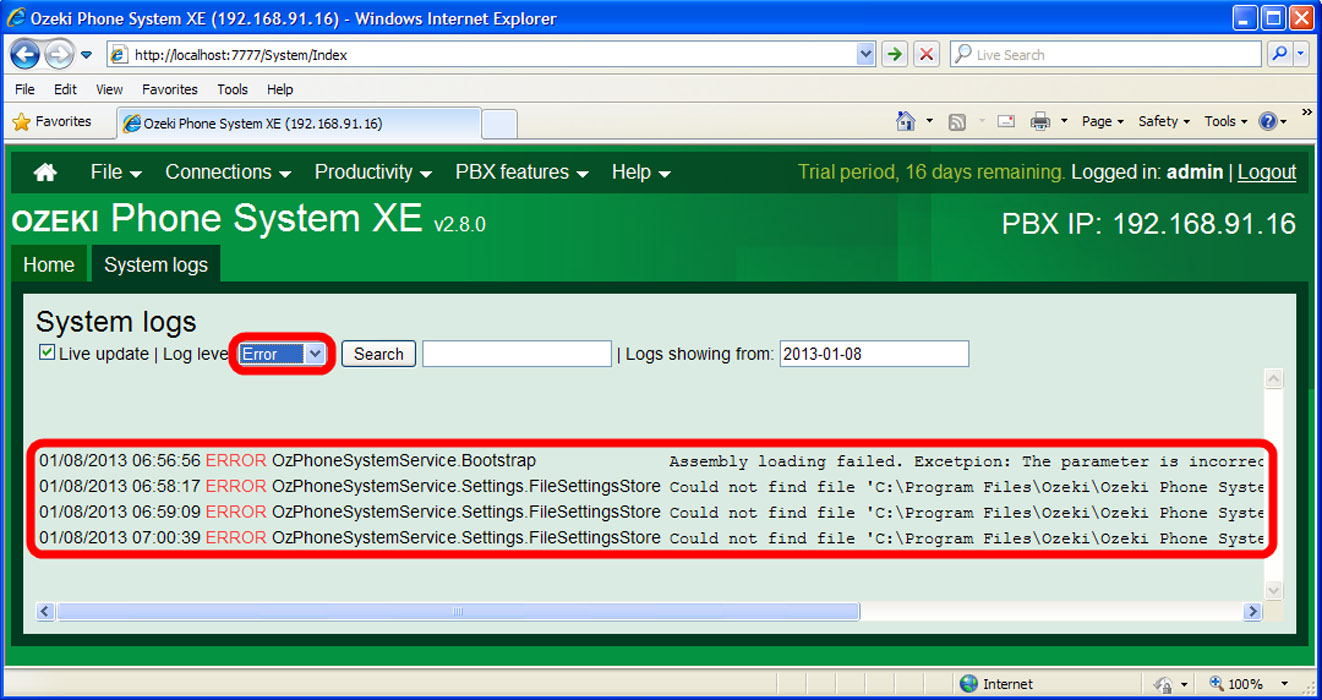Click the blue Help question mark icon

pos(1268,122)
